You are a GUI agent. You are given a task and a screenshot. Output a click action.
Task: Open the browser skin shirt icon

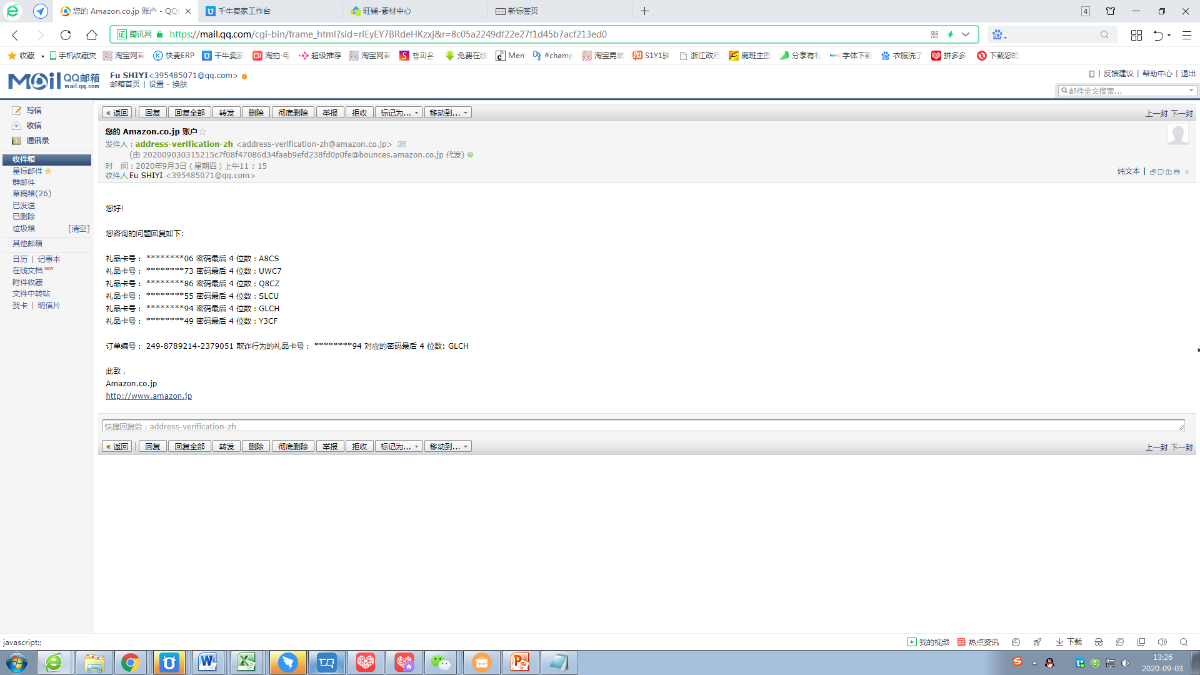[x=1110, y=11]
